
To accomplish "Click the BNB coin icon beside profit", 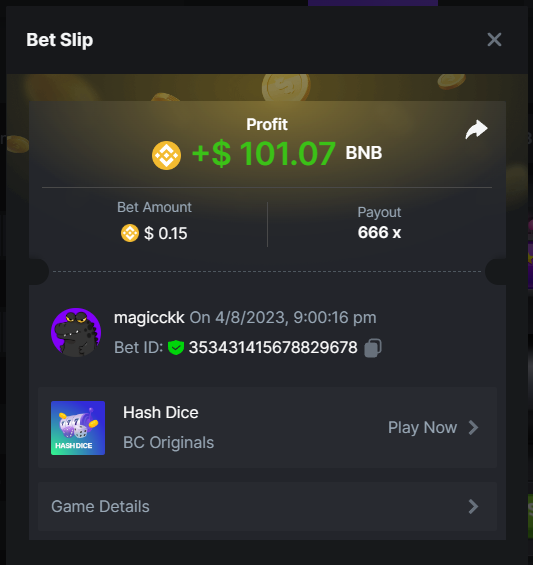I will [166, 155].
